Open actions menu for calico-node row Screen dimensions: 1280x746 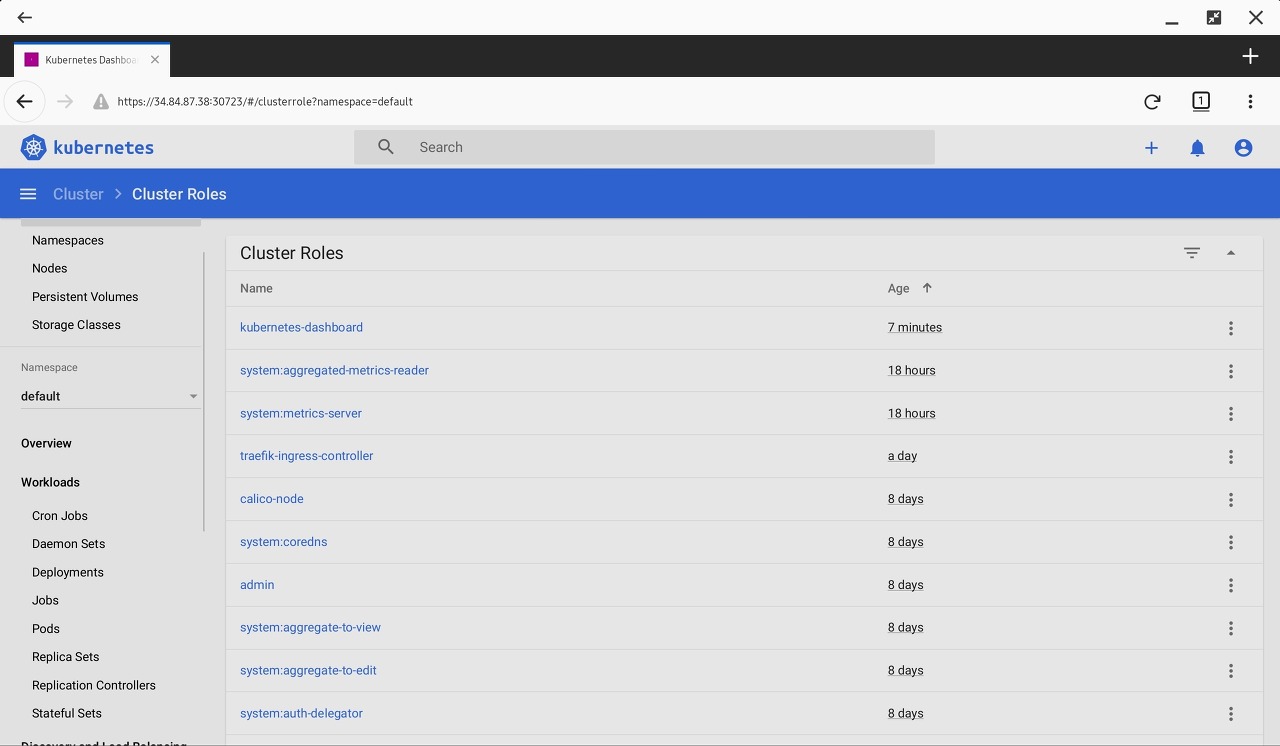click(x=1230, y=500)
